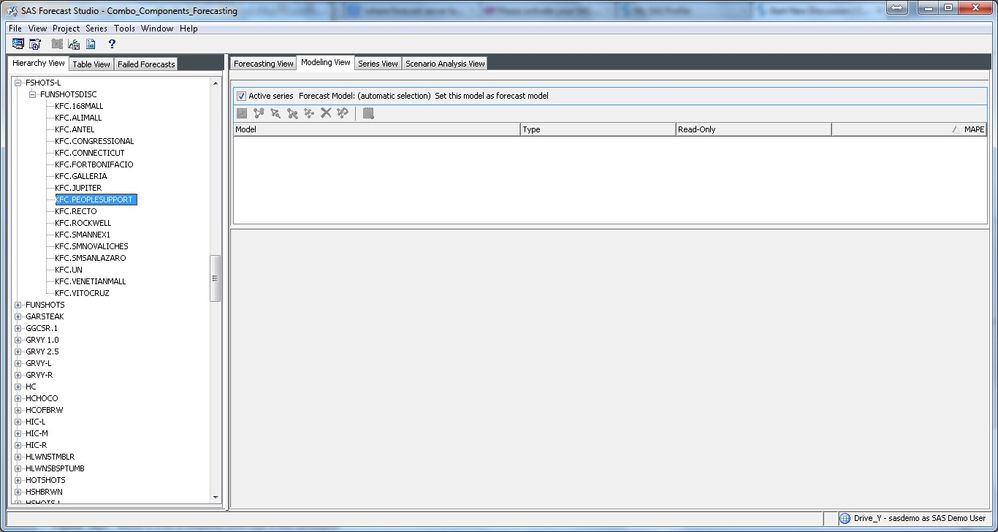The height and width of the screenshot is (532, 998).
Task: Switch to the Table View tab
Action: tap(91, 64)
